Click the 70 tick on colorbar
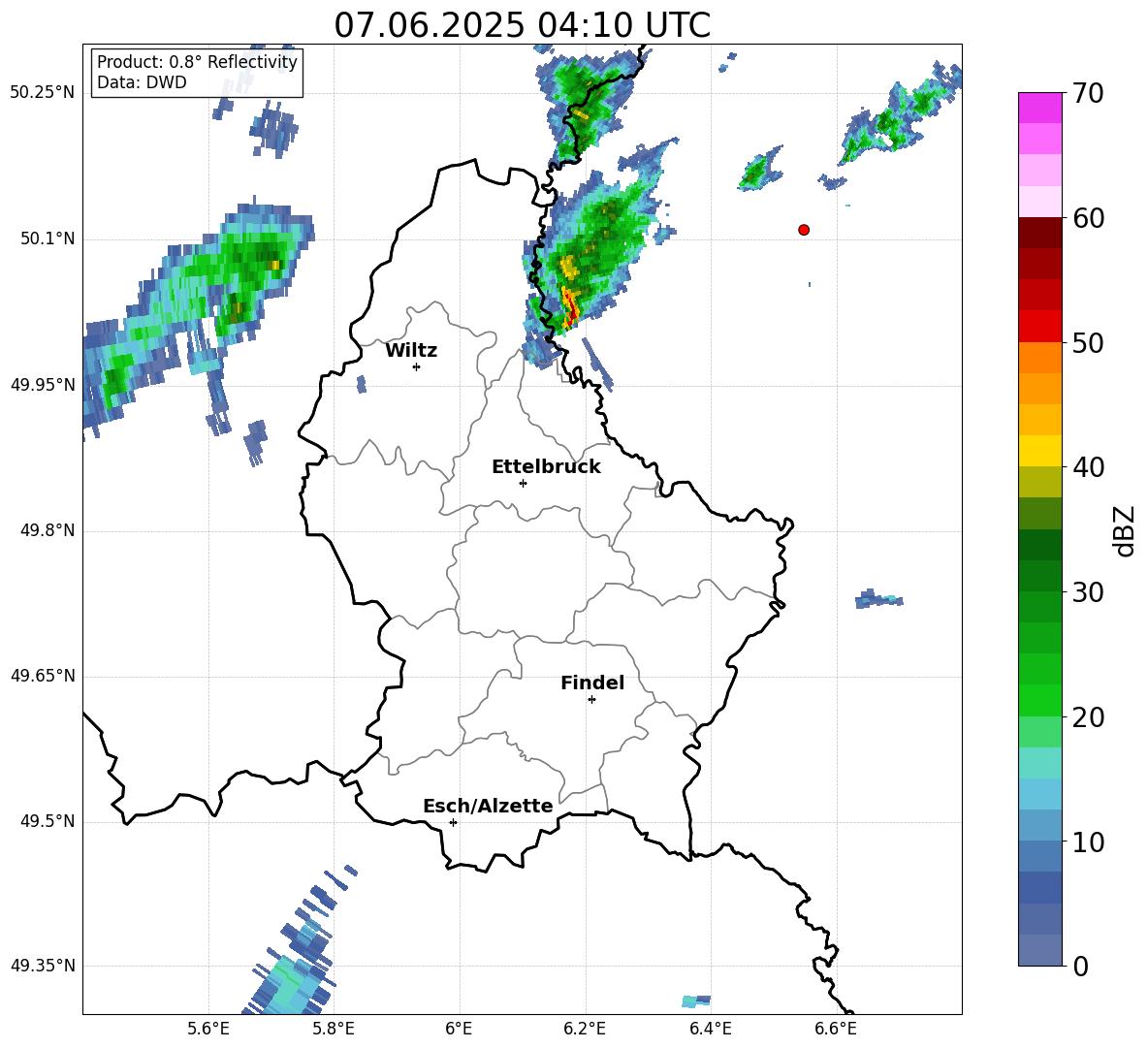Viewport: 1148px width, 1048px height. click(1088, 93)
